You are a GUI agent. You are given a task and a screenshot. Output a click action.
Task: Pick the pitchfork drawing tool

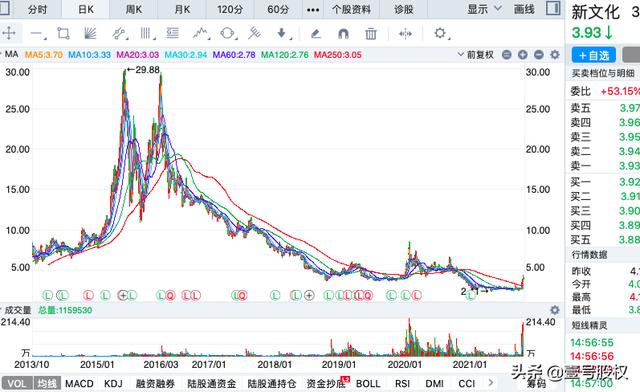pos(254,33)
